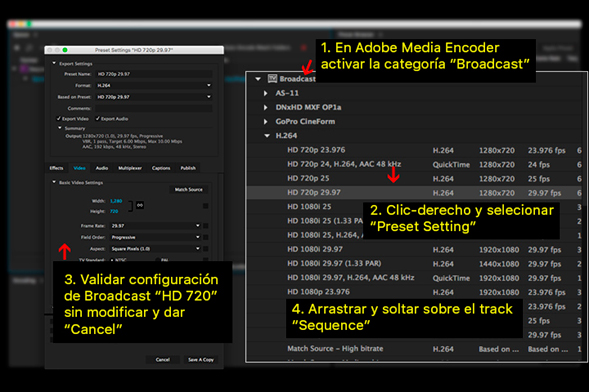Screen dimensions: 589x392
Task: Open the Format dropdown showing H.264
Action: point(154,86)
